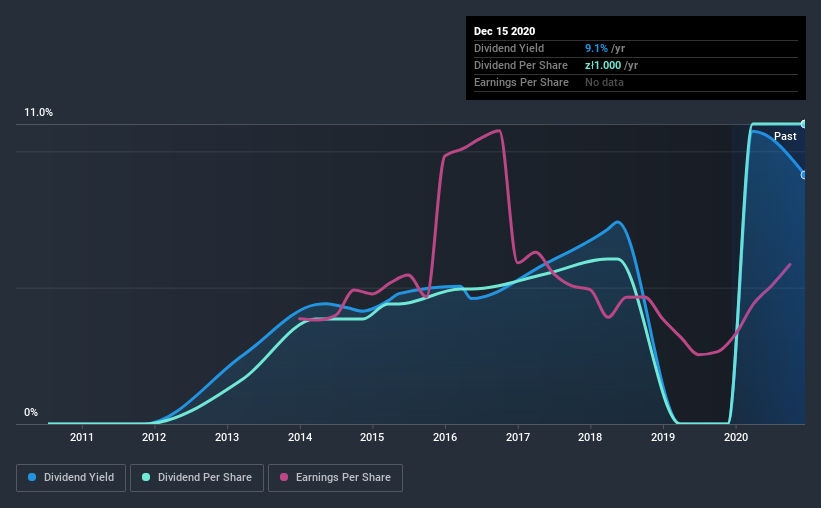Toggle the Dividend Yield legend button
821x508 pixels.
pyautogui.click(x=71, y=478)
